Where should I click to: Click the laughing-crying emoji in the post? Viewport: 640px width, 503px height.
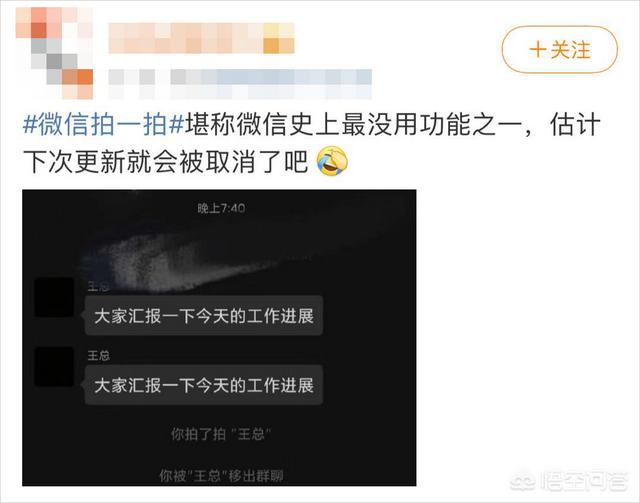pyautogui.click(x=332, y=161)
